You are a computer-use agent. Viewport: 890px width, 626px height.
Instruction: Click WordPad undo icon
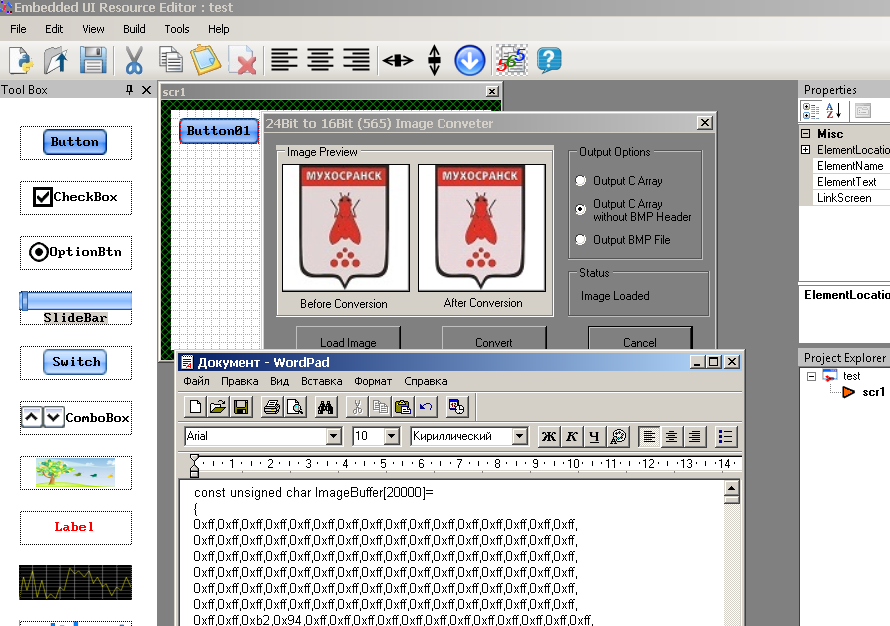[x=426, y=407]
